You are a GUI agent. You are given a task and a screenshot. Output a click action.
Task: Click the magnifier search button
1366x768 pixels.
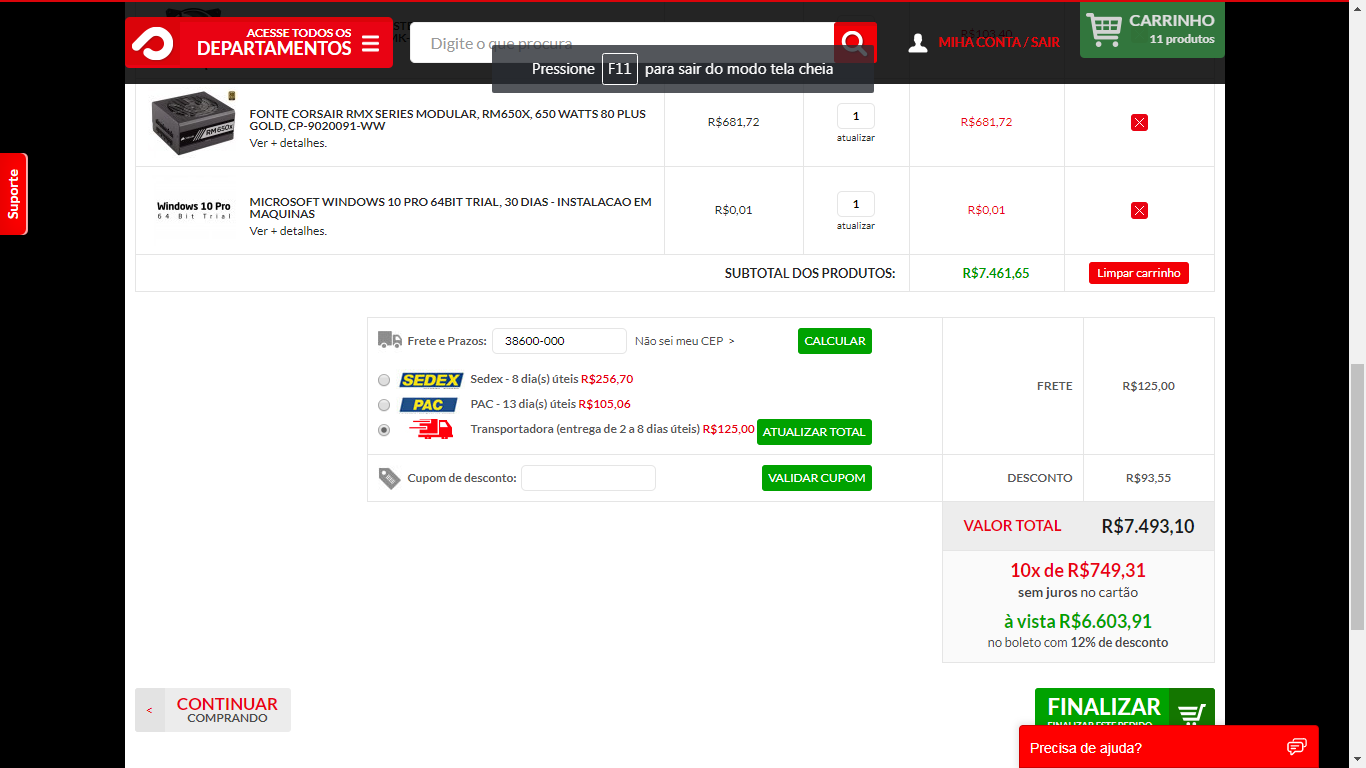(x=855, y=43)
